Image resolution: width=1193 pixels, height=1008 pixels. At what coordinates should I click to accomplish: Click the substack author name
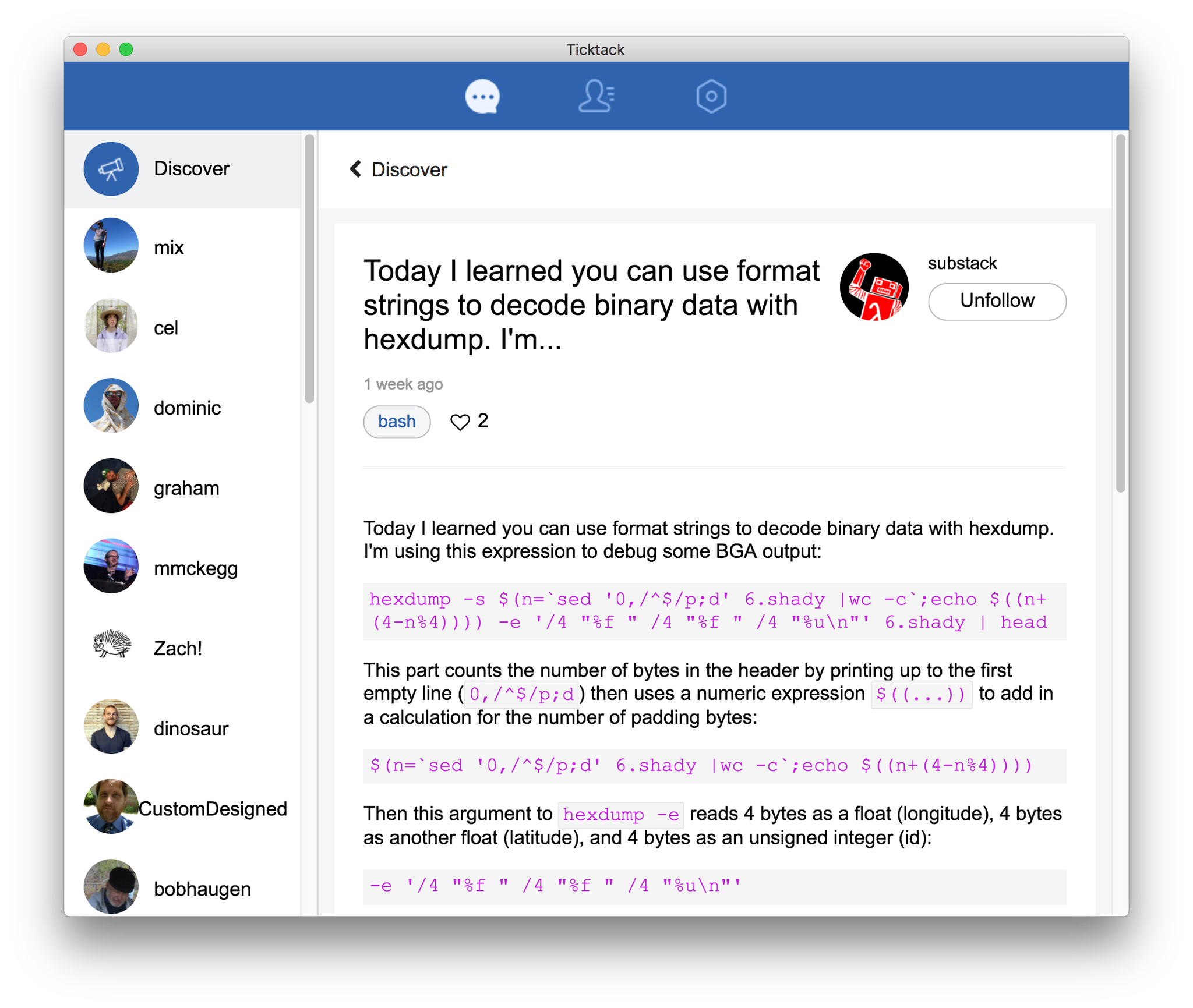pyautogui.click(x=962, y=263)
